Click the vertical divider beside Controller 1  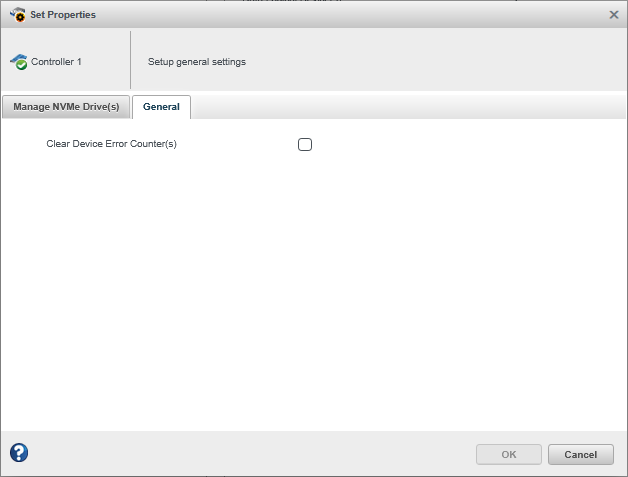tap(130, 60)
